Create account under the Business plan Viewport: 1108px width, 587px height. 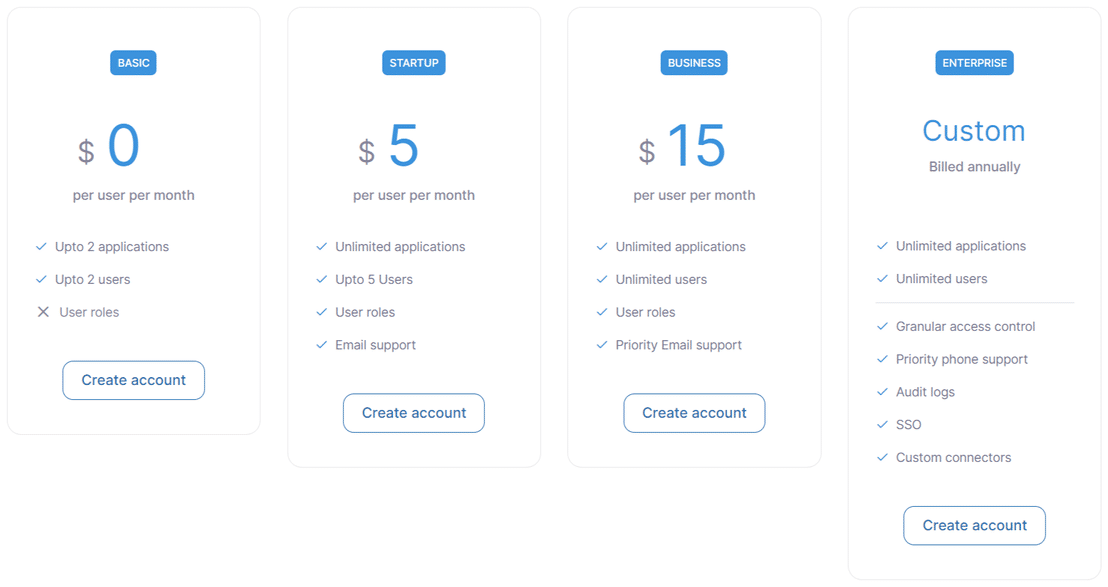tap(694, 413)
